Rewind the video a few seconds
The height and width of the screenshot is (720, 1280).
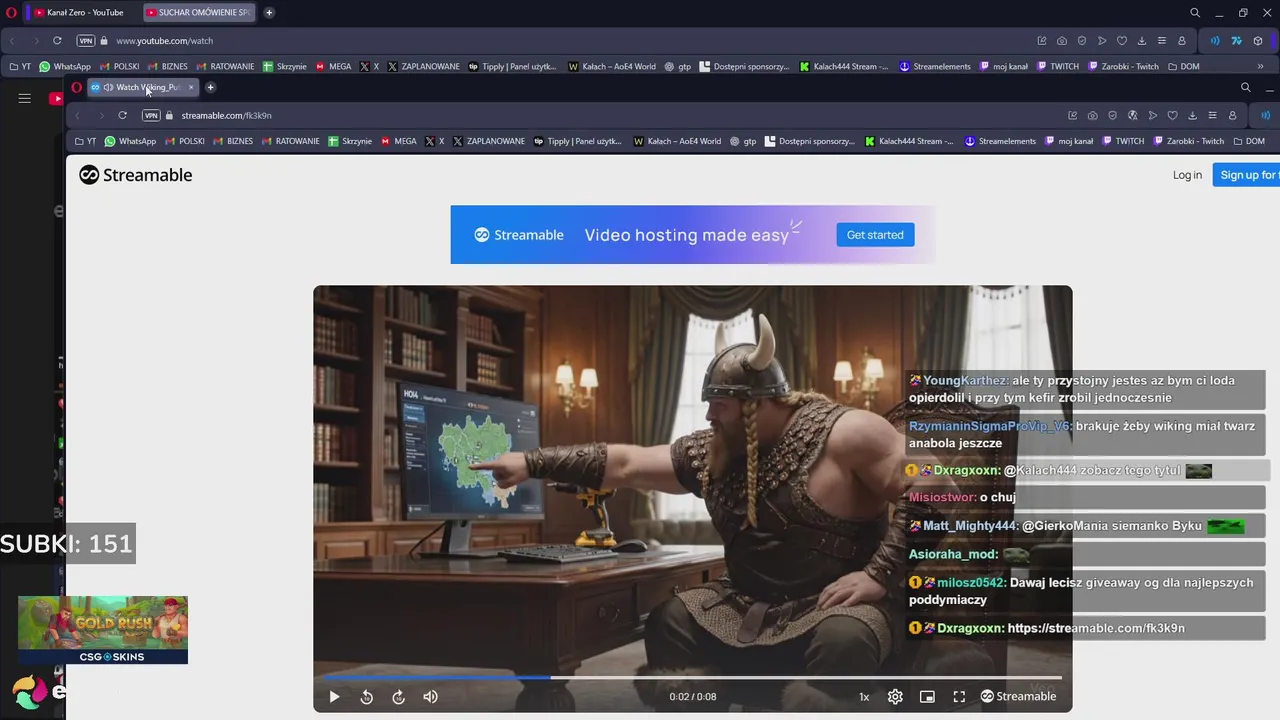(x=366, y=697)
